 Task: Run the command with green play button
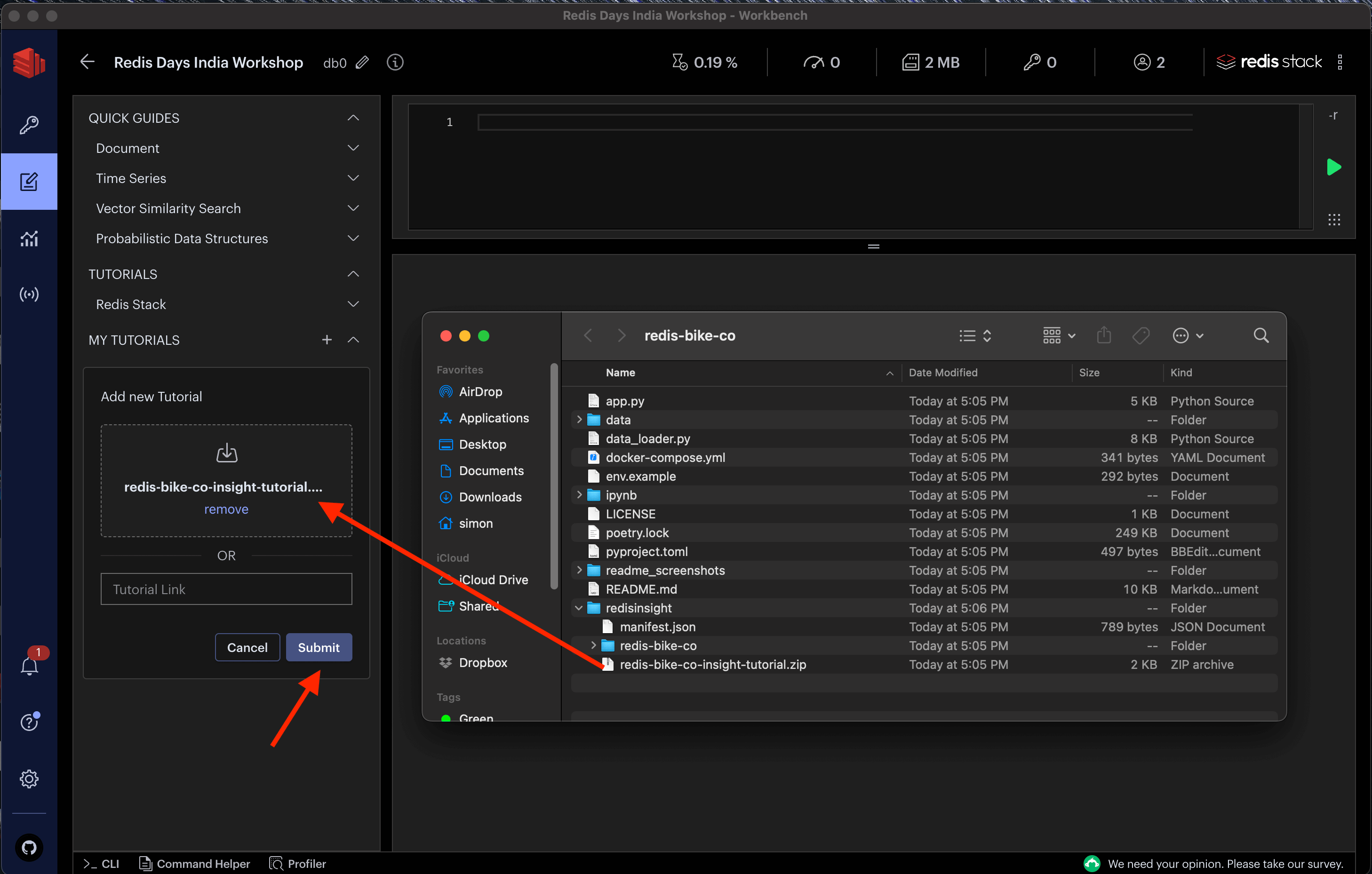(x=1334, y=167)
